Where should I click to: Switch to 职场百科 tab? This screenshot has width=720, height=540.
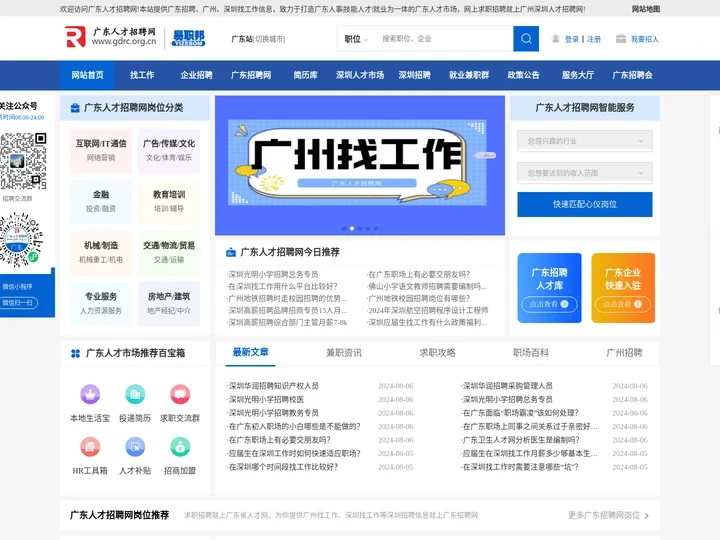(531, 353)
